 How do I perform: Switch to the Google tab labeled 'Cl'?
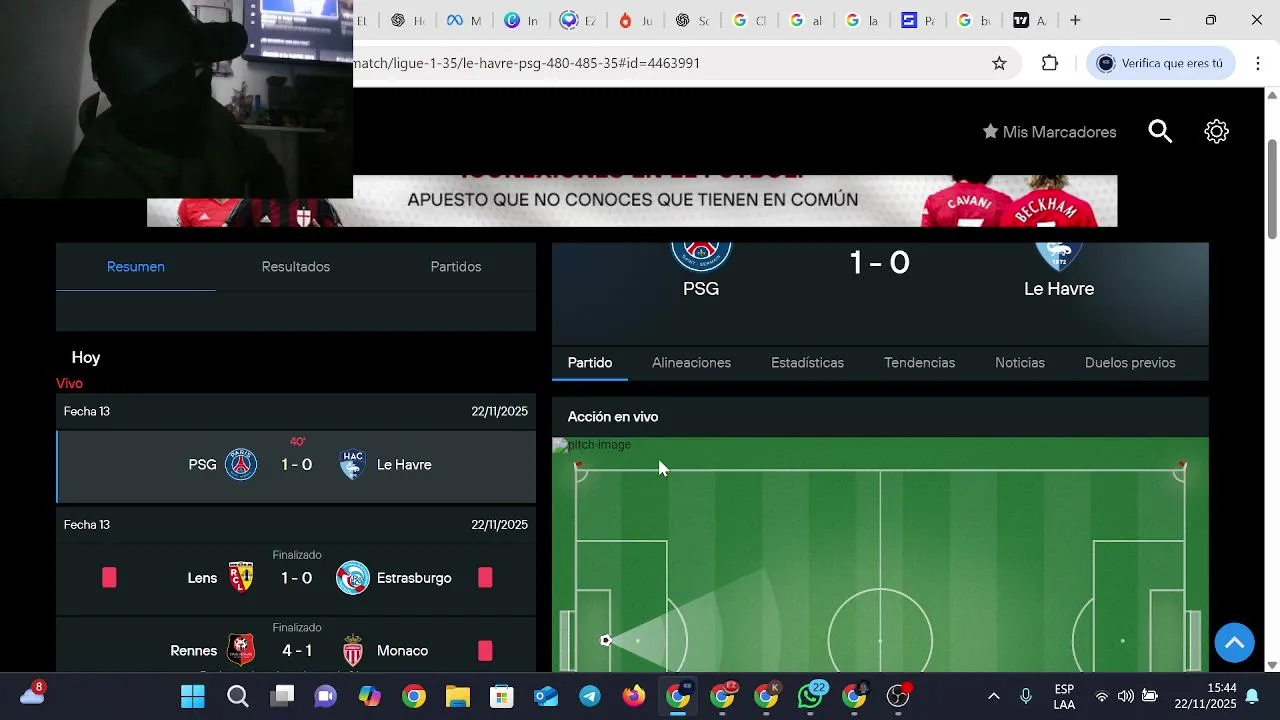pos(749,20)
